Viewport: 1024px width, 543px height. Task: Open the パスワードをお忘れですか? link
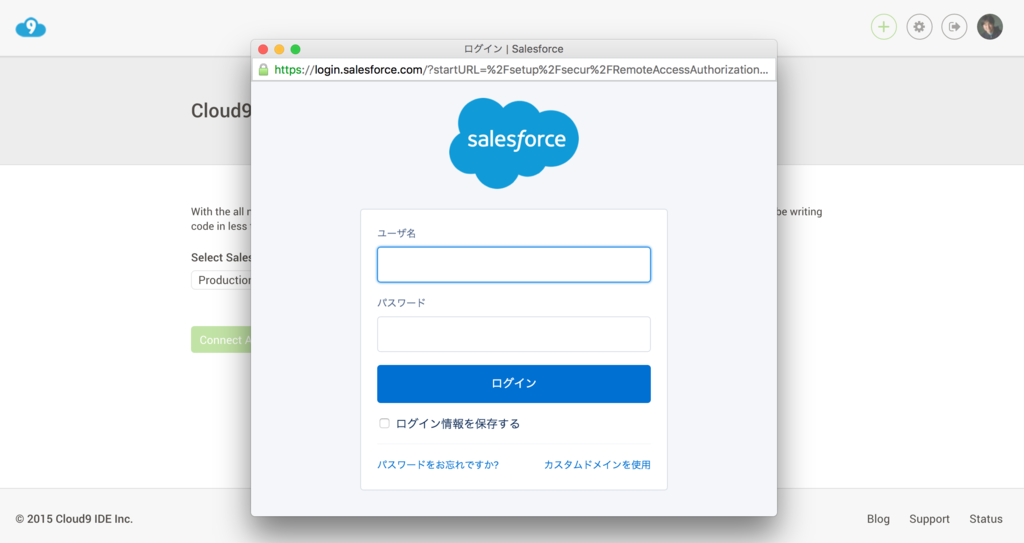pyautogui.click(x=438, y=465)
